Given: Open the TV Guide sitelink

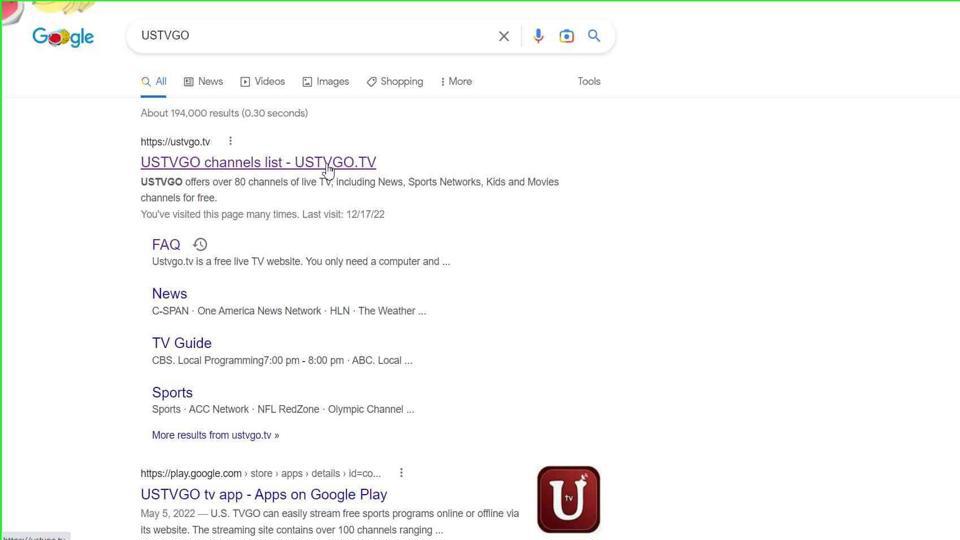Looking at the screenshot, I should click(182, 343).
